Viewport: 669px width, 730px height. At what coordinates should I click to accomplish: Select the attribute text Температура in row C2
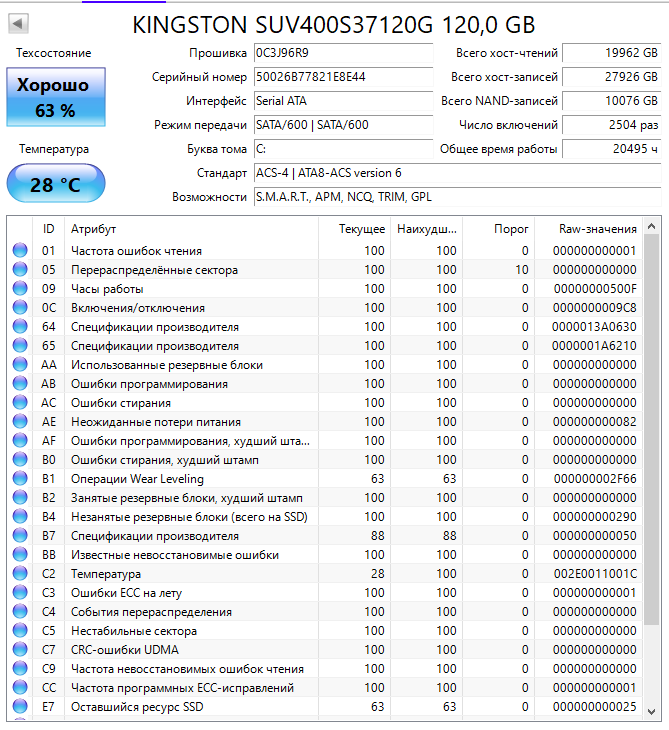tap(106, 575)
